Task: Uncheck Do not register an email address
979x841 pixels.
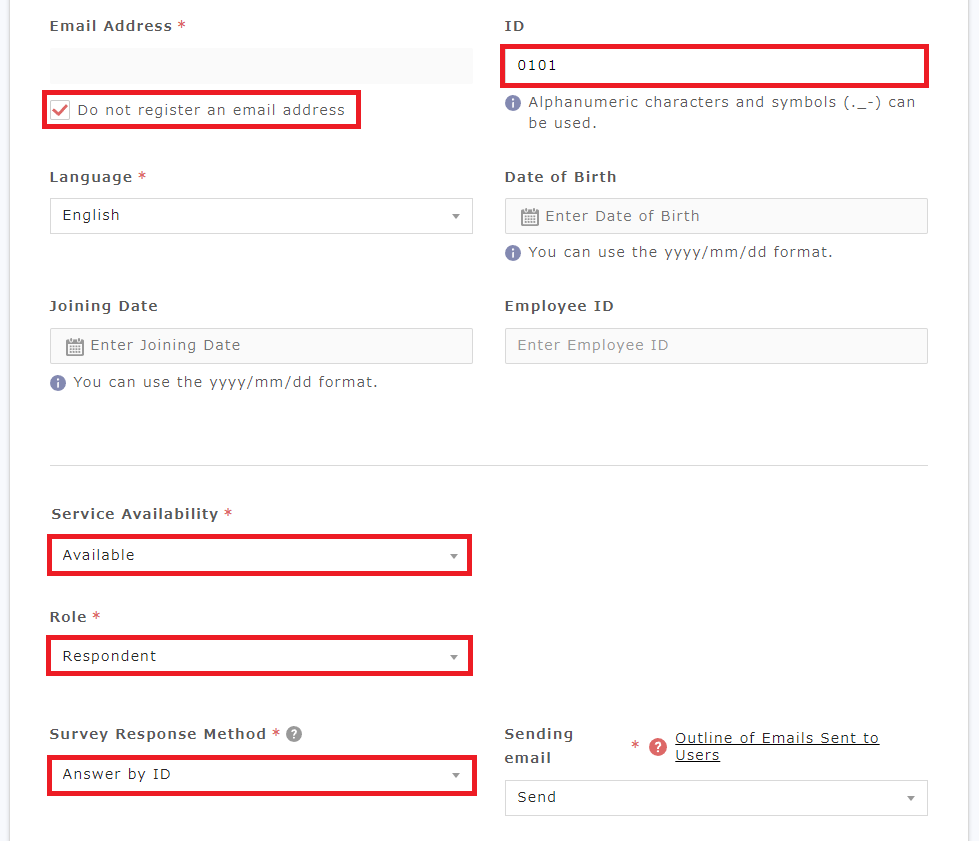Action: point(60,110)
